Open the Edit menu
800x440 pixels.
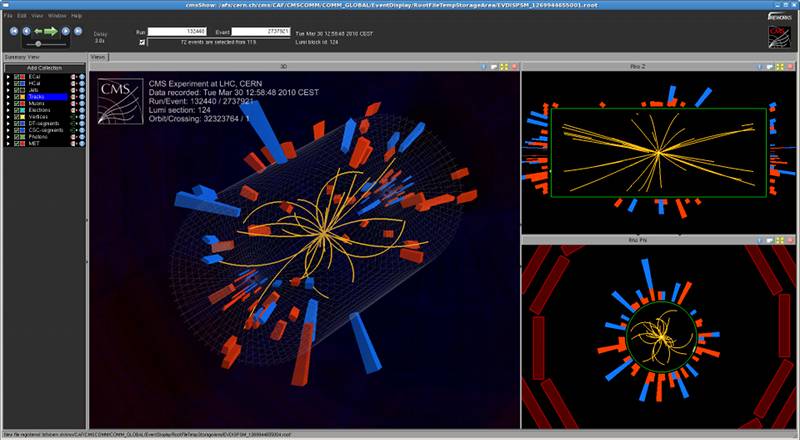point(22,16)
